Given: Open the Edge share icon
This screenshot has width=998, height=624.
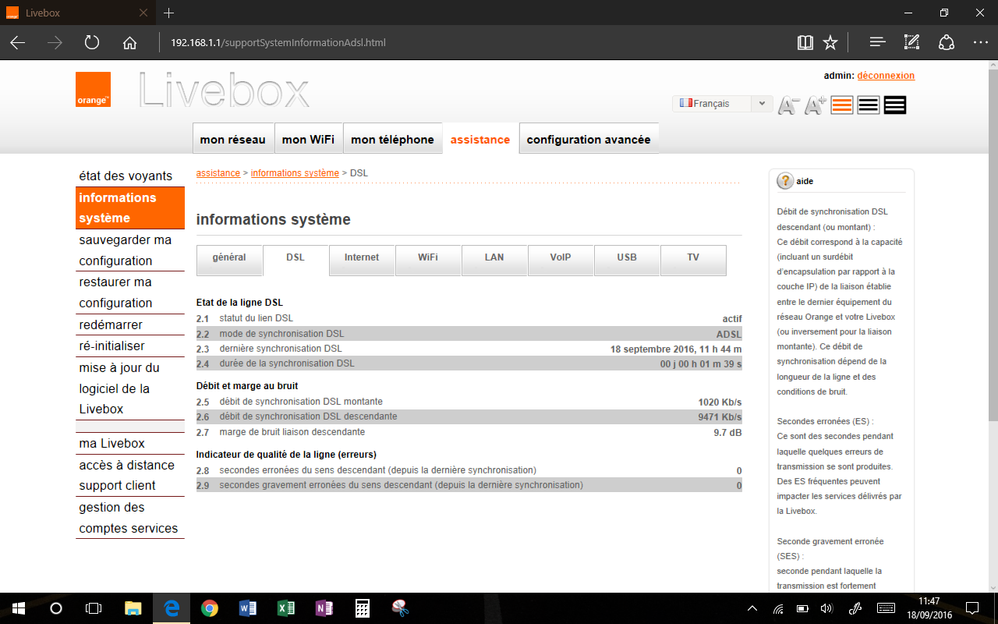Looking at the screenshot, I should (946, 43).
